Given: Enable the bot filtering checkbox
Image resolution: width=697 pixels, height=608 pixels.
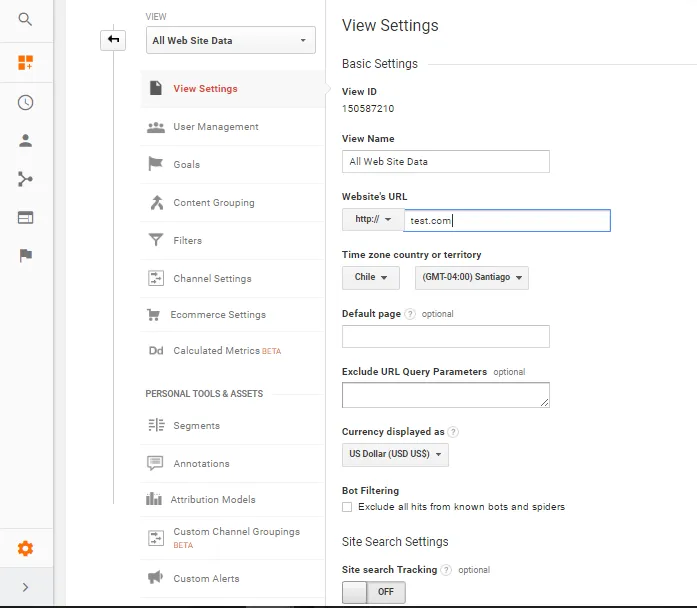Looking at the screenshot, I should (x=347, y=507).
